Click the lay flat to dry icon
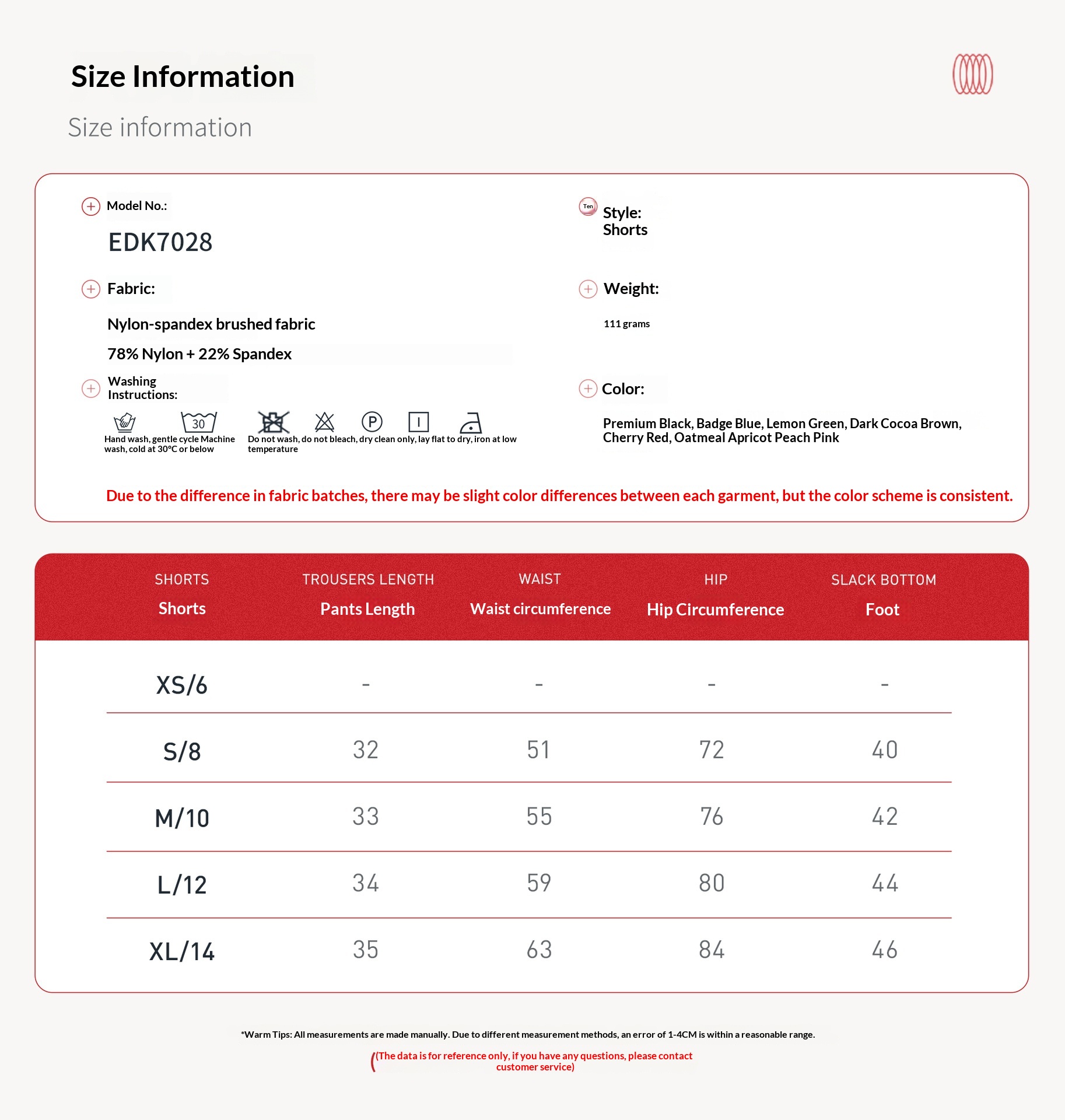The image size is (1065, 1120). pos(418,421)
